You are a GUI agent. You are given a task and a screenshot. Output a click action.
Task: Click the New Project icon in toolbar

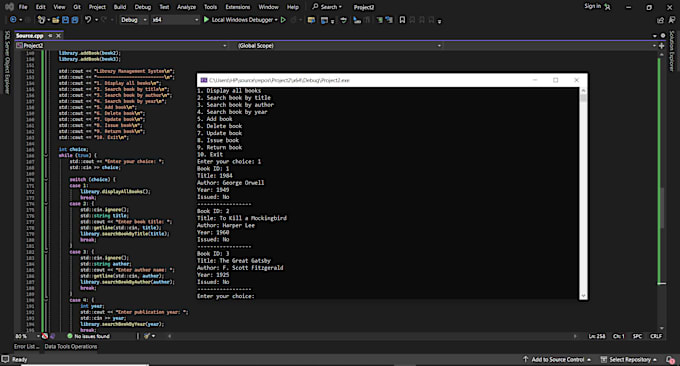coord(41,20)
